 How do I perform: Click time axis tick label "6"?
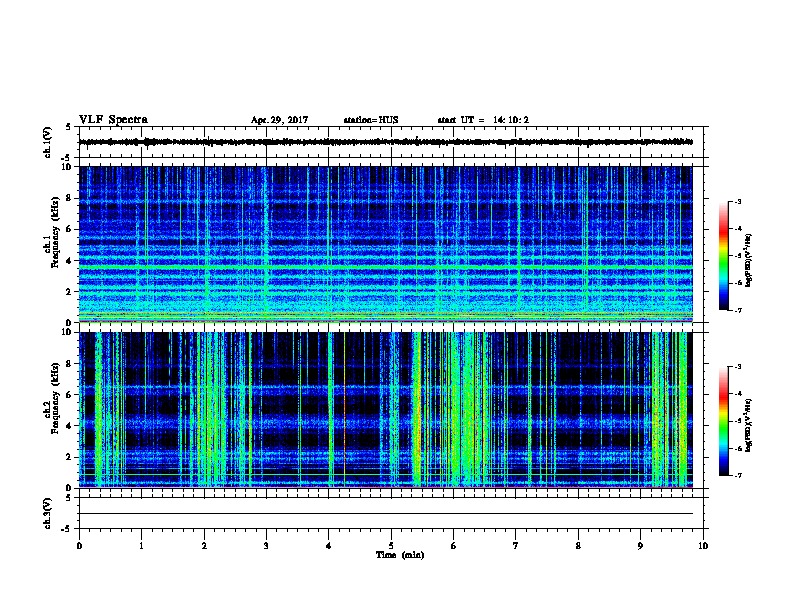click(454, 546)
